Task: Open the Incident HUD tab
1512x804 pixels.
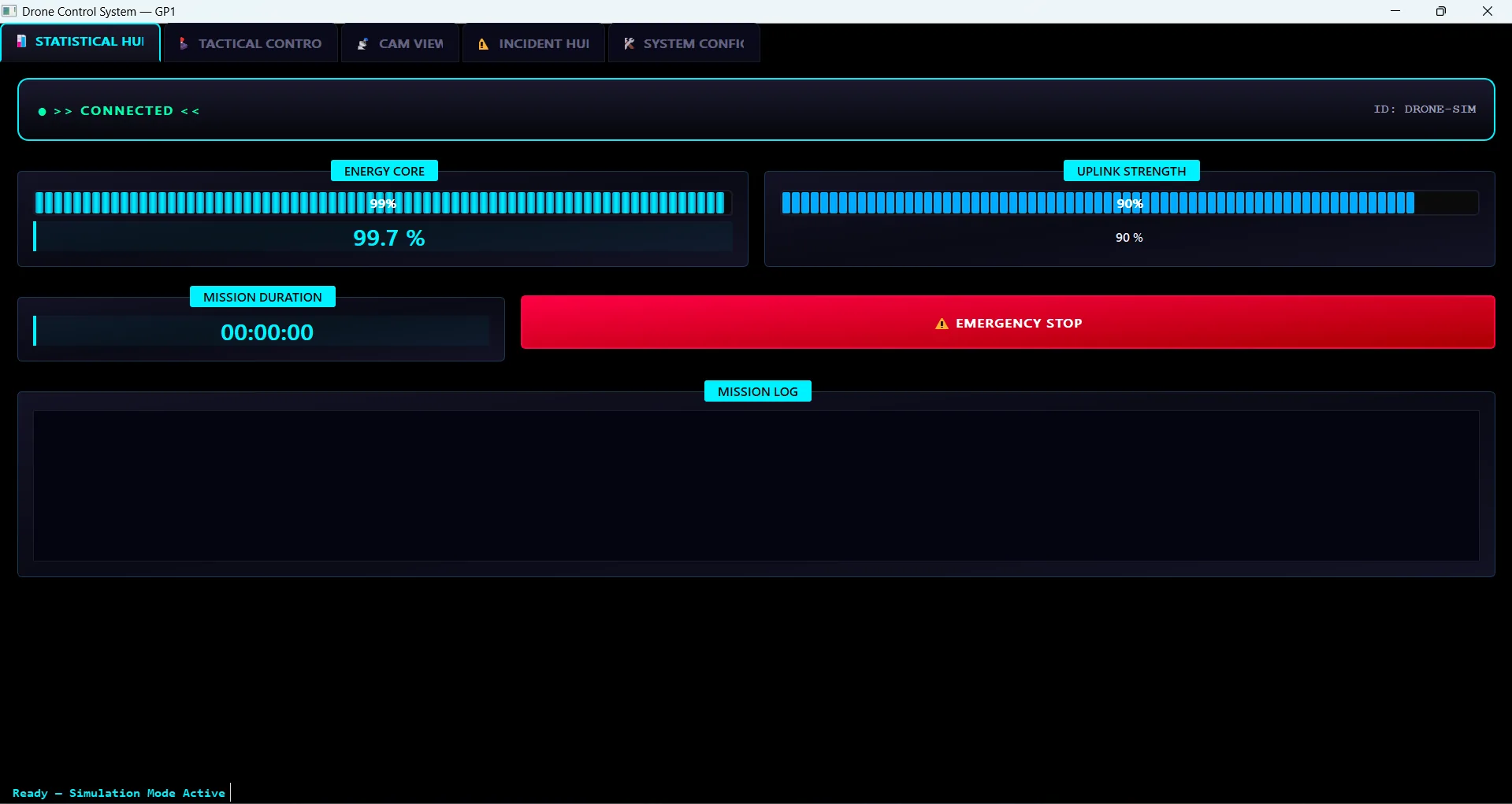Action: point(533,43)
